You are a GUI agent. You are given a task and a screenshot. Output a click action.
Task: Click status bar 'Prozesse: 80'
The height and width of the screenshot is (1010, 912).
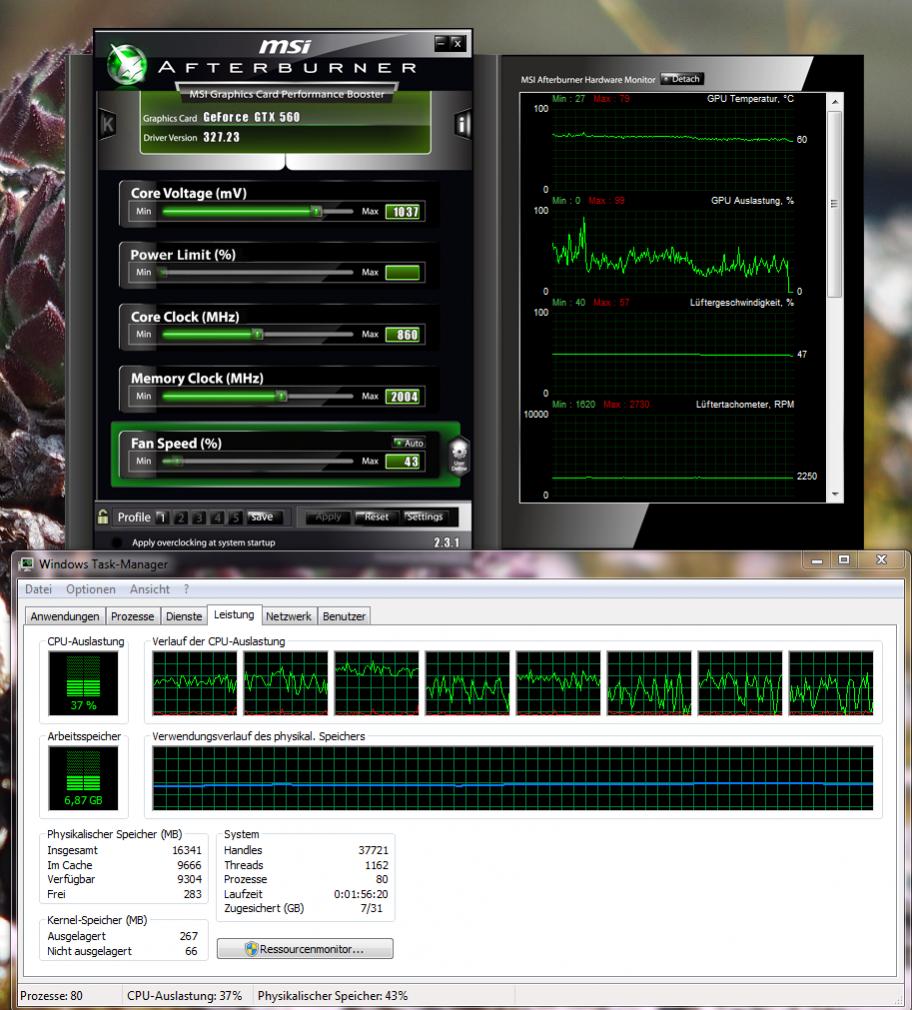point(52,995)
